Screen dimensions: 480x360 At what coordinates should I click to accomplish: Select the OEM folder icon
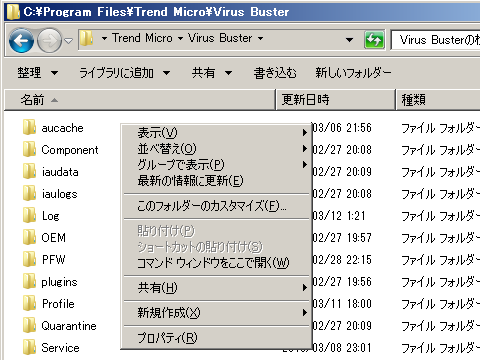tap(29, 237)
